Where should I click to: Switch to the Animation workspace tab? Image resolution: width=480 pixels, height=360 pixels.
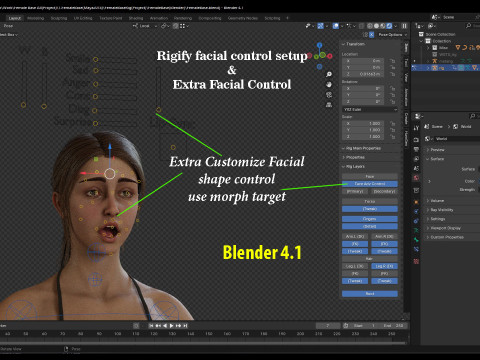point(159,18)
